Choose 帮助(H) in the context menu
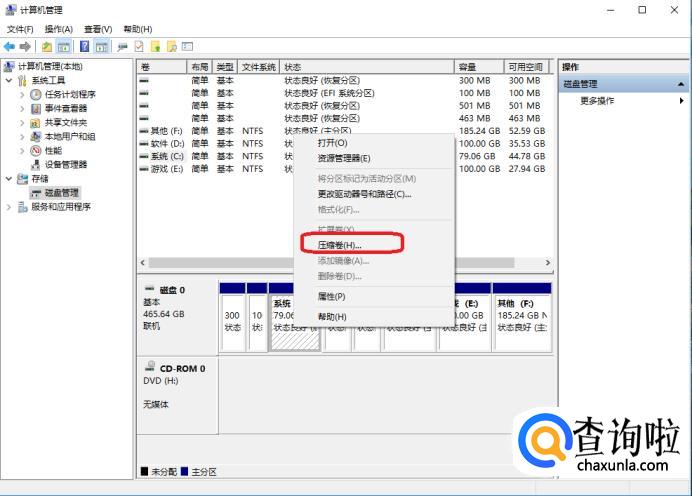Viewport: 692px width, 496px height. [374, 317]
